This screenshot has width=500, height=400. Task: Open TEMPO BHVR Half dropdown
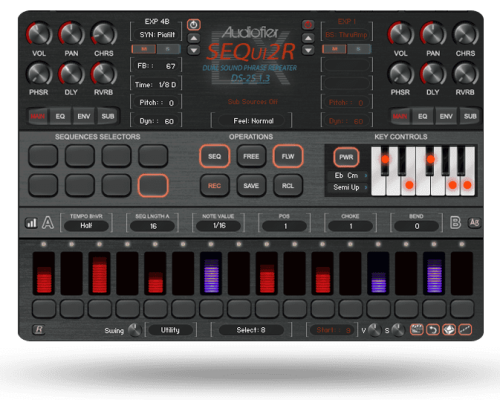click(x=86, y=226)
